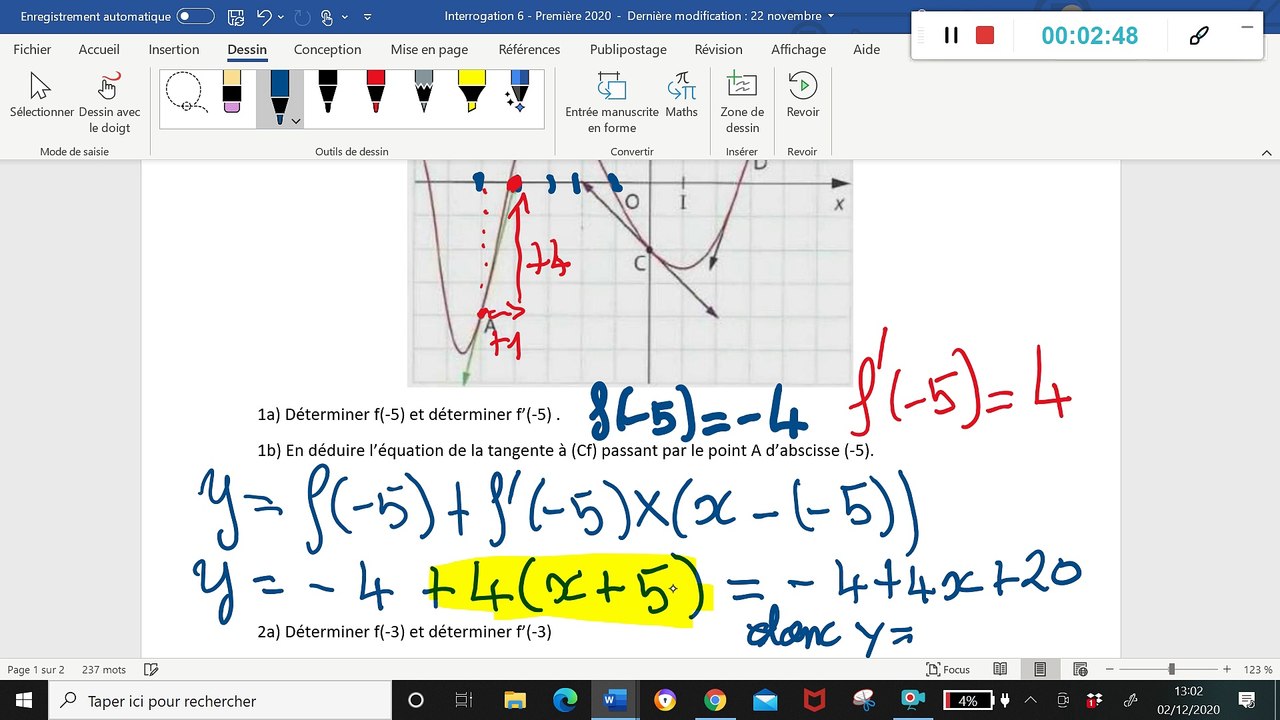The height and width of the screenshot is (720, 1280).
Task: Click the touch/mouse mode icon
Action: tap(326, 16)
